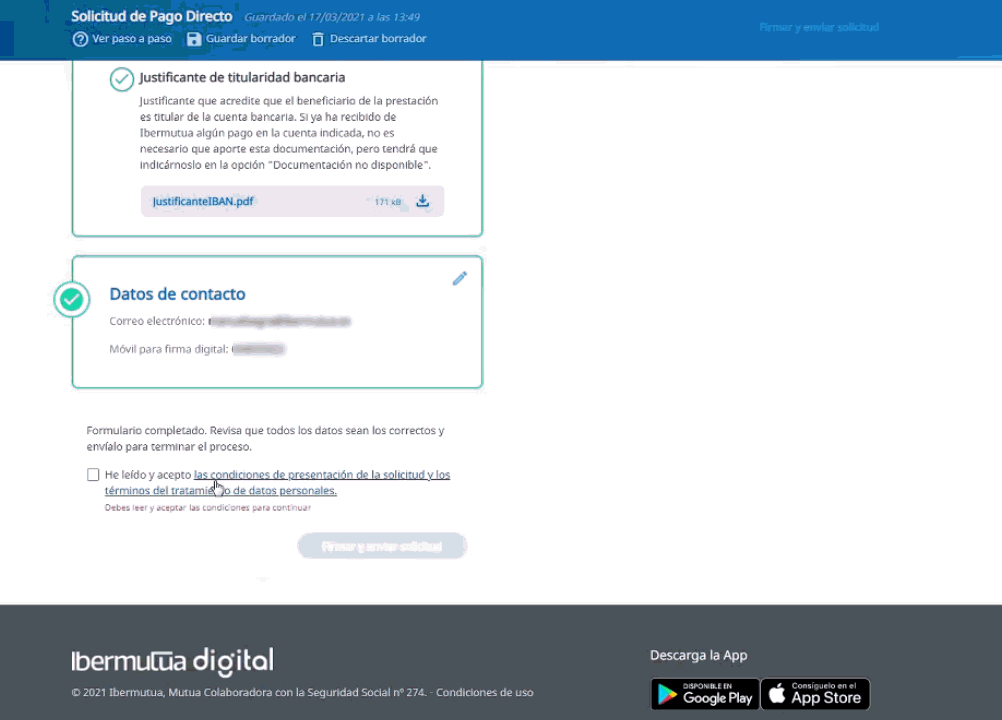
Task: Tick the 'He leído y acepto' checkbox
Action: 93,475
